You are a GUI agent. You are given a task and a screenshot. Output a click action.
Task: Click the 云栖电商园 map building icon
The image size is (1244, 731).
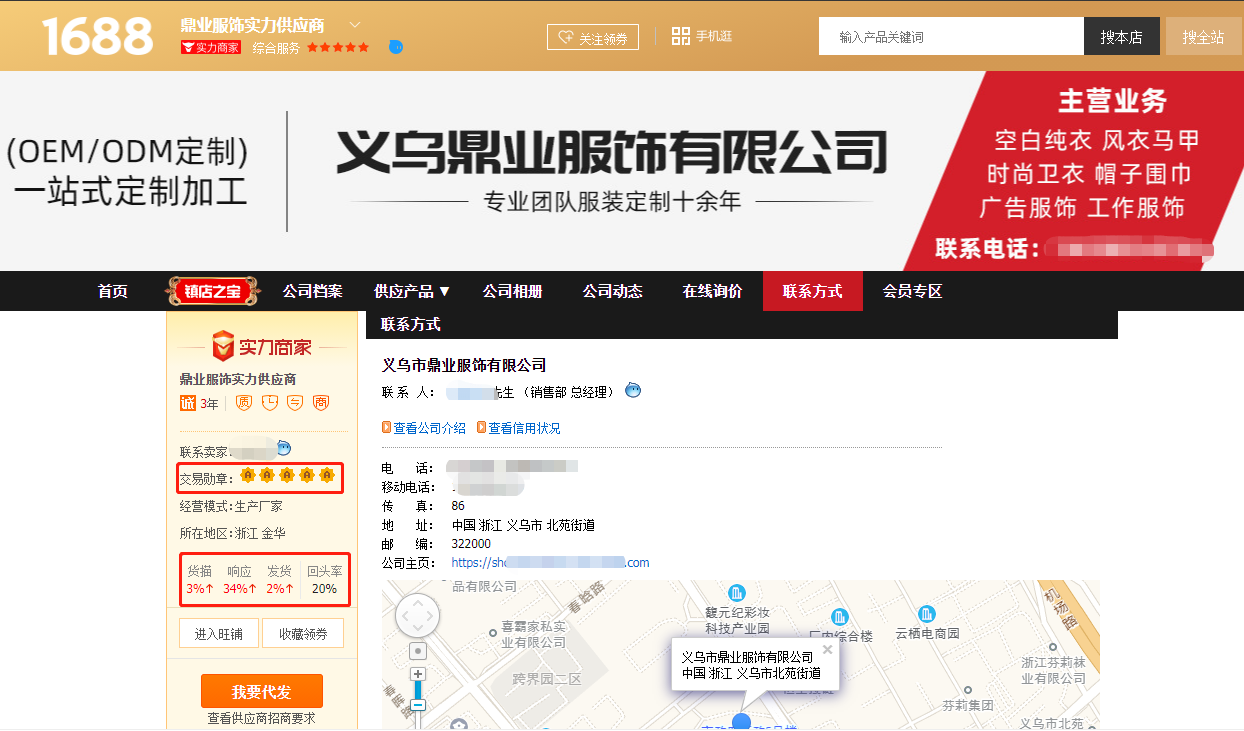(x=927, y=613)
